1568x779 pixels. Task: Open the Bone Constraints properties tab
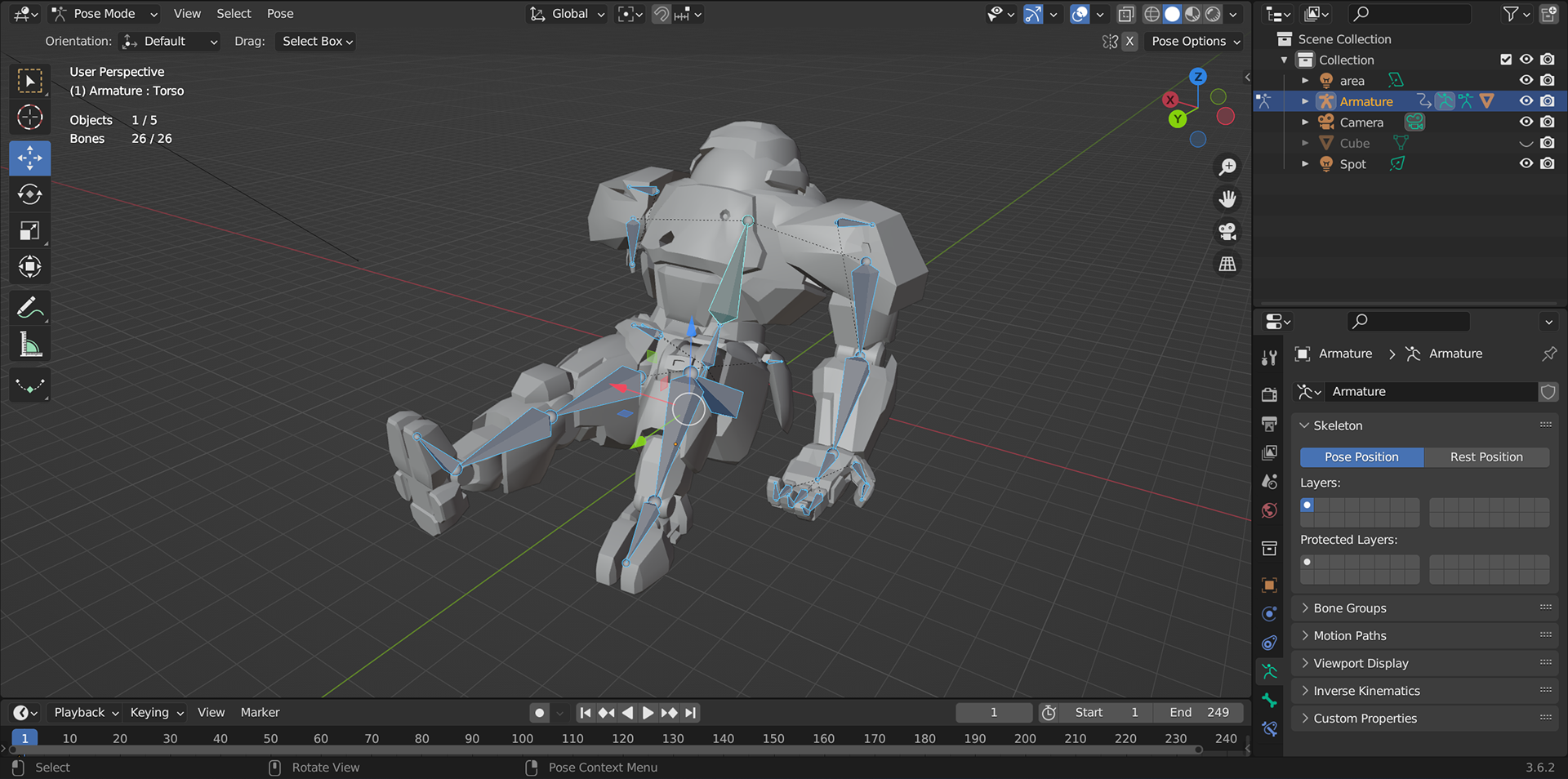tap(1269, 728)
